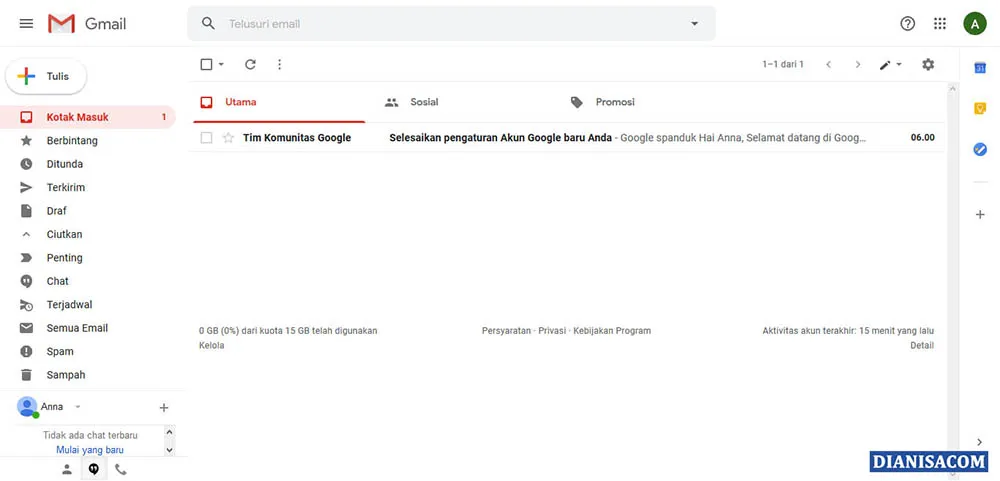Open search options dropdown arrow
The height and width of the screenshot is (481, 1000).
[695, 24]
